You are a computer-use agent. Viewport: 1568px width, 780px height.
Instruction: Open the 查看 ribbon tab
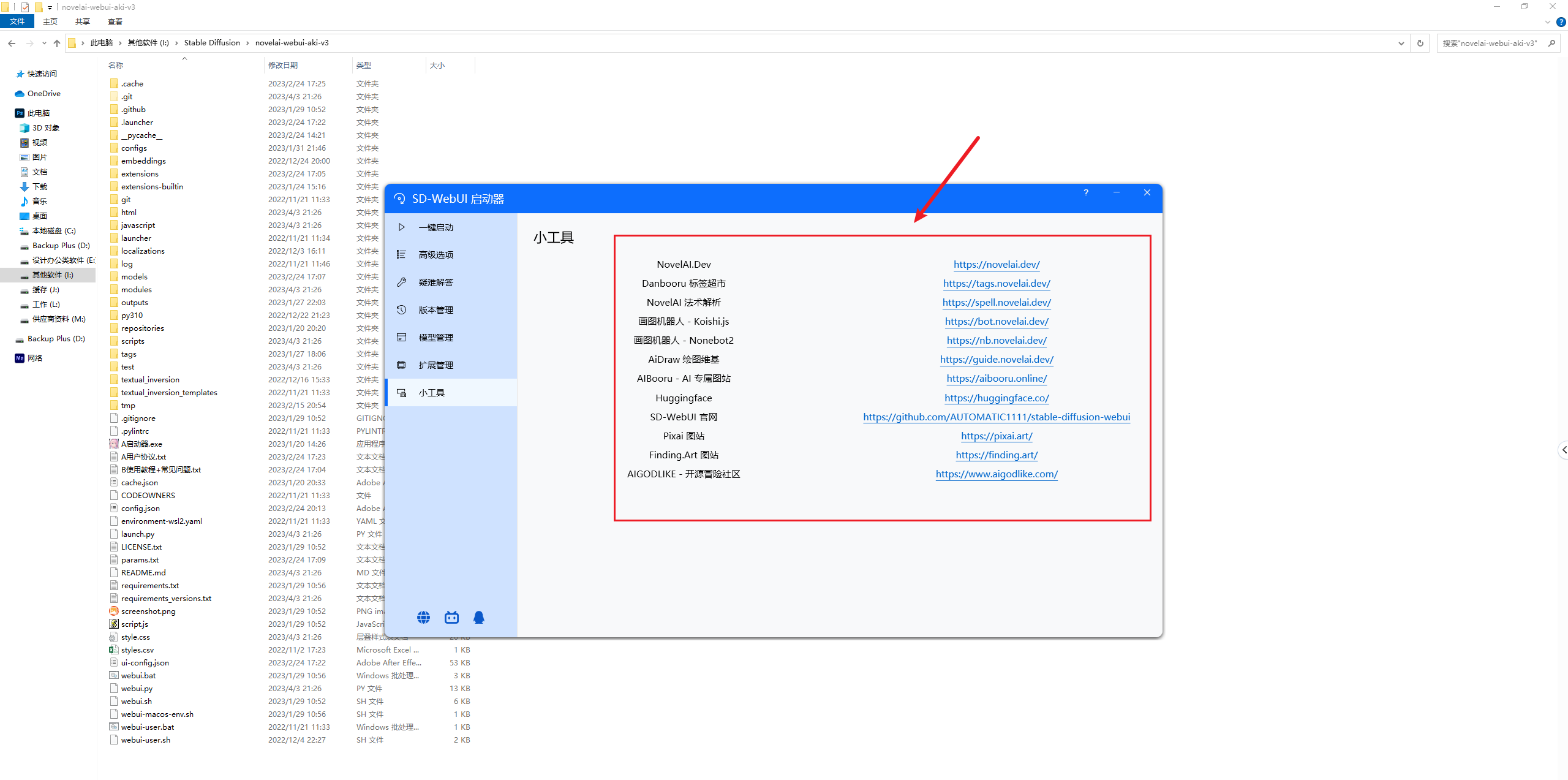(115, 21)
